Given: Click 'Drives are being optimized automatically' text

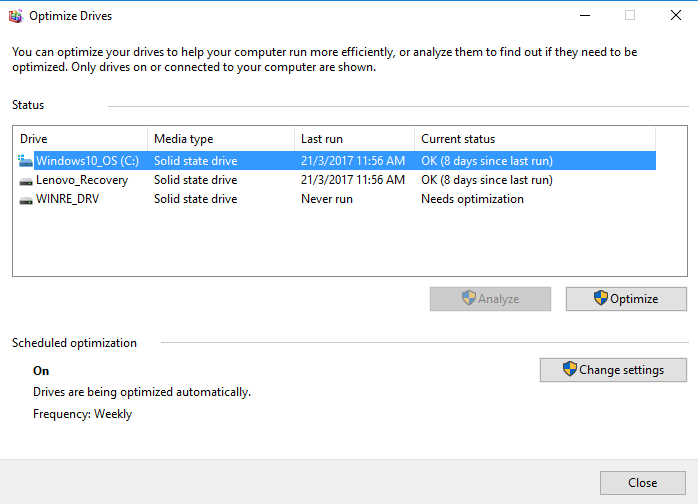Looking at the screenshot, I should pyautogui.click(x=142, y=392).
